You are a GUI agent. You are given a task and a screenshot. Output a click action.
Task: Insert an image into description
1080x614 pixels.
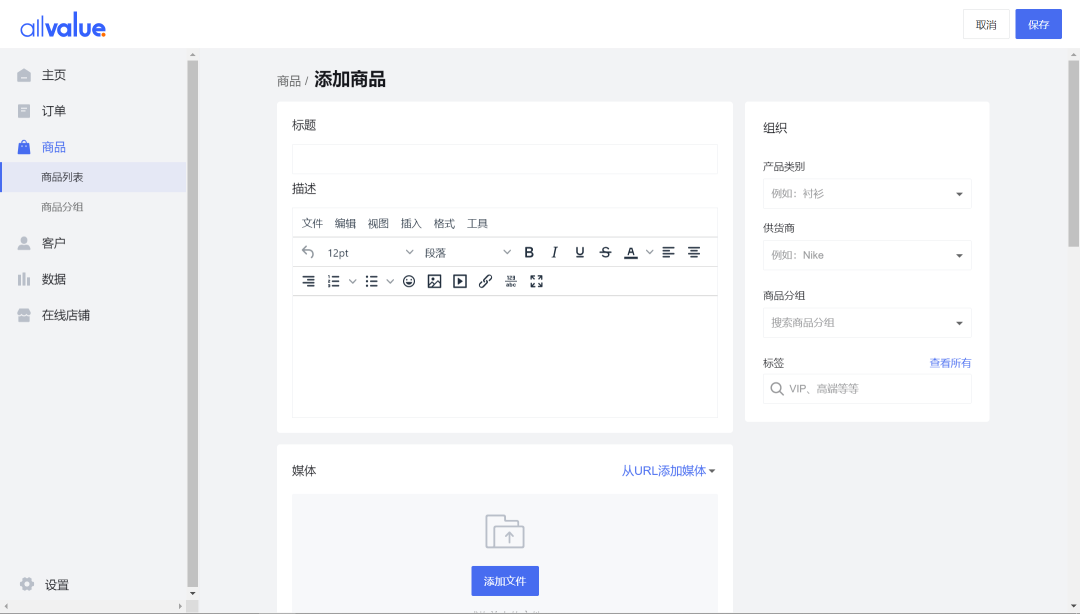435,281
